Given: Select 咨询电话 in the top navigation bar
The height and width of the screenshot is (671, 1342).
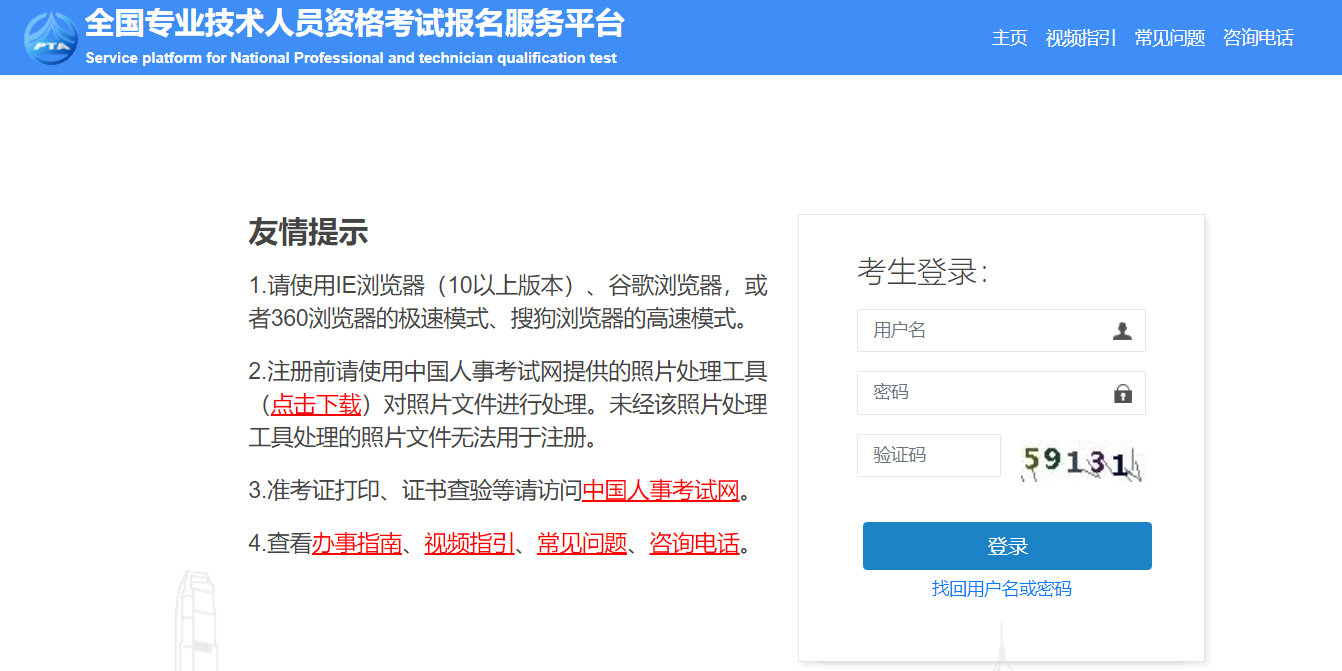Looking at the screenshot, I should click(x=1258, y=38).
